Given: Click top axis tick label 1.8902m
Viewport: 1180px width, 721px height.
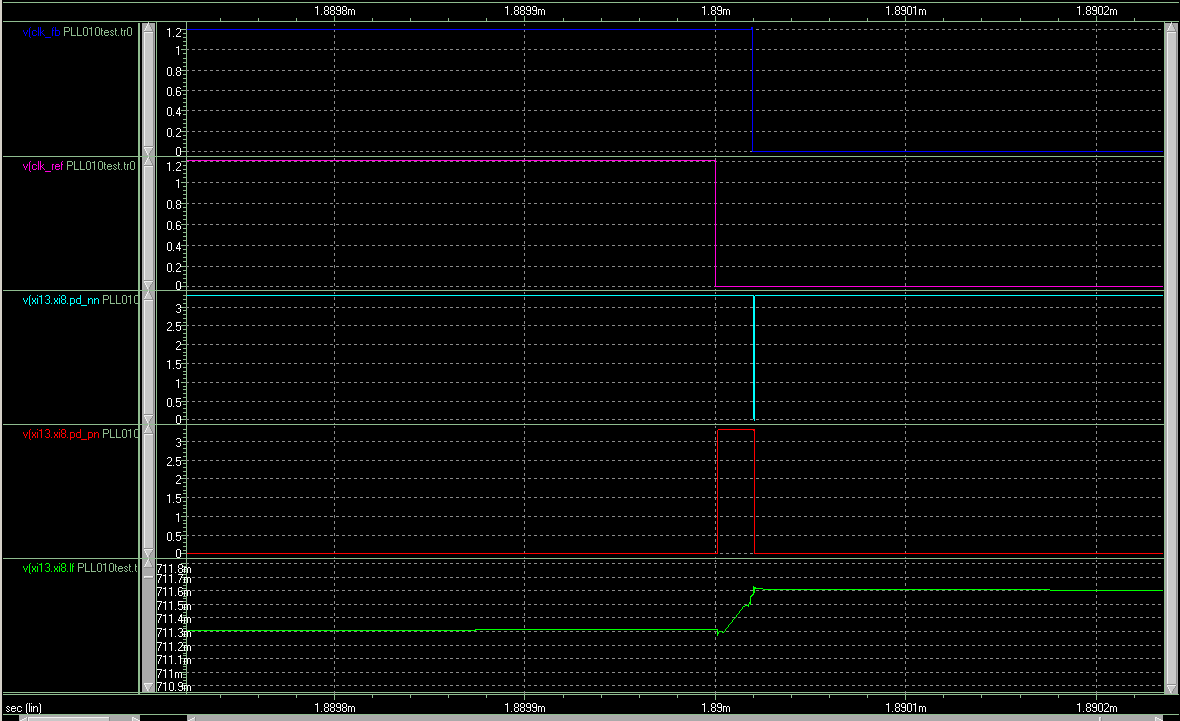Looking at the screenshot, I should tap(1096, 11).
